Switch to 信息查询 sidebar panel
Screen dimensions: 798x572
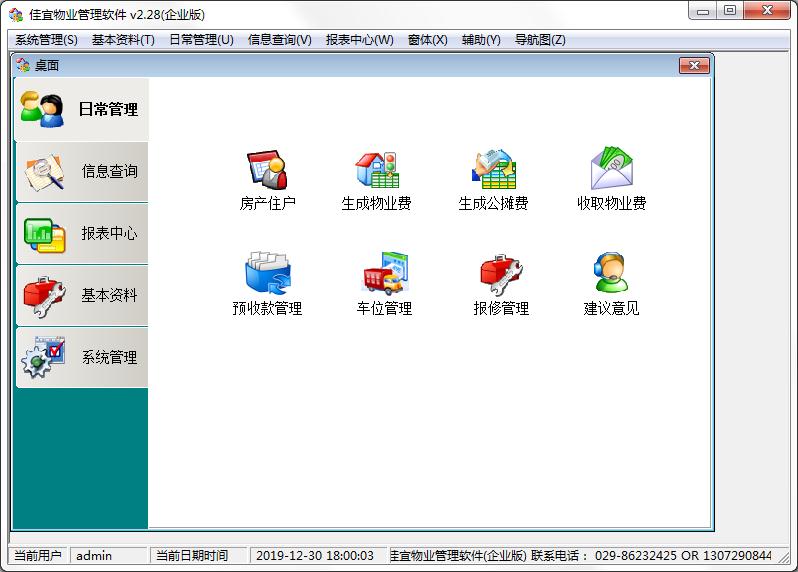81,172
